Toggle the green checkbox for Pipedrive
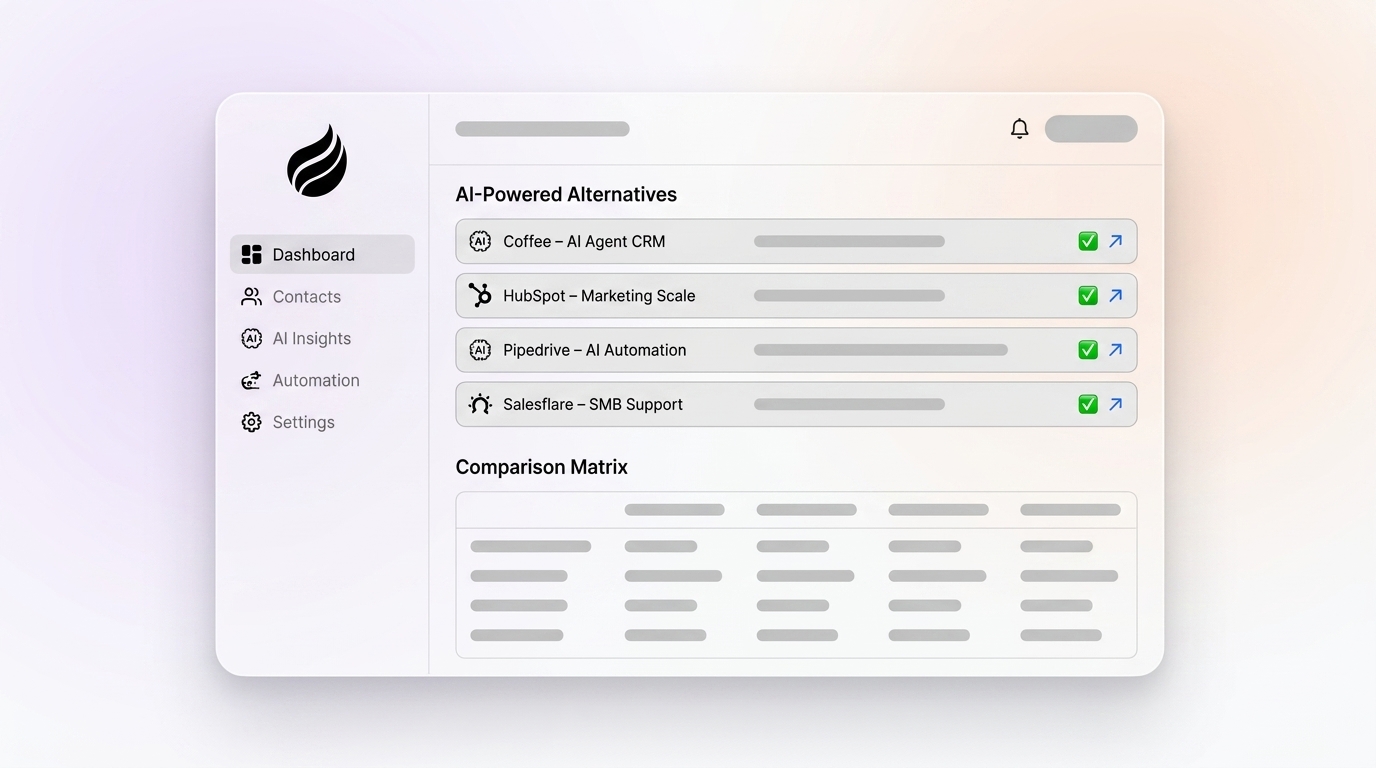1376x768 pixels. coord(1088,350)
